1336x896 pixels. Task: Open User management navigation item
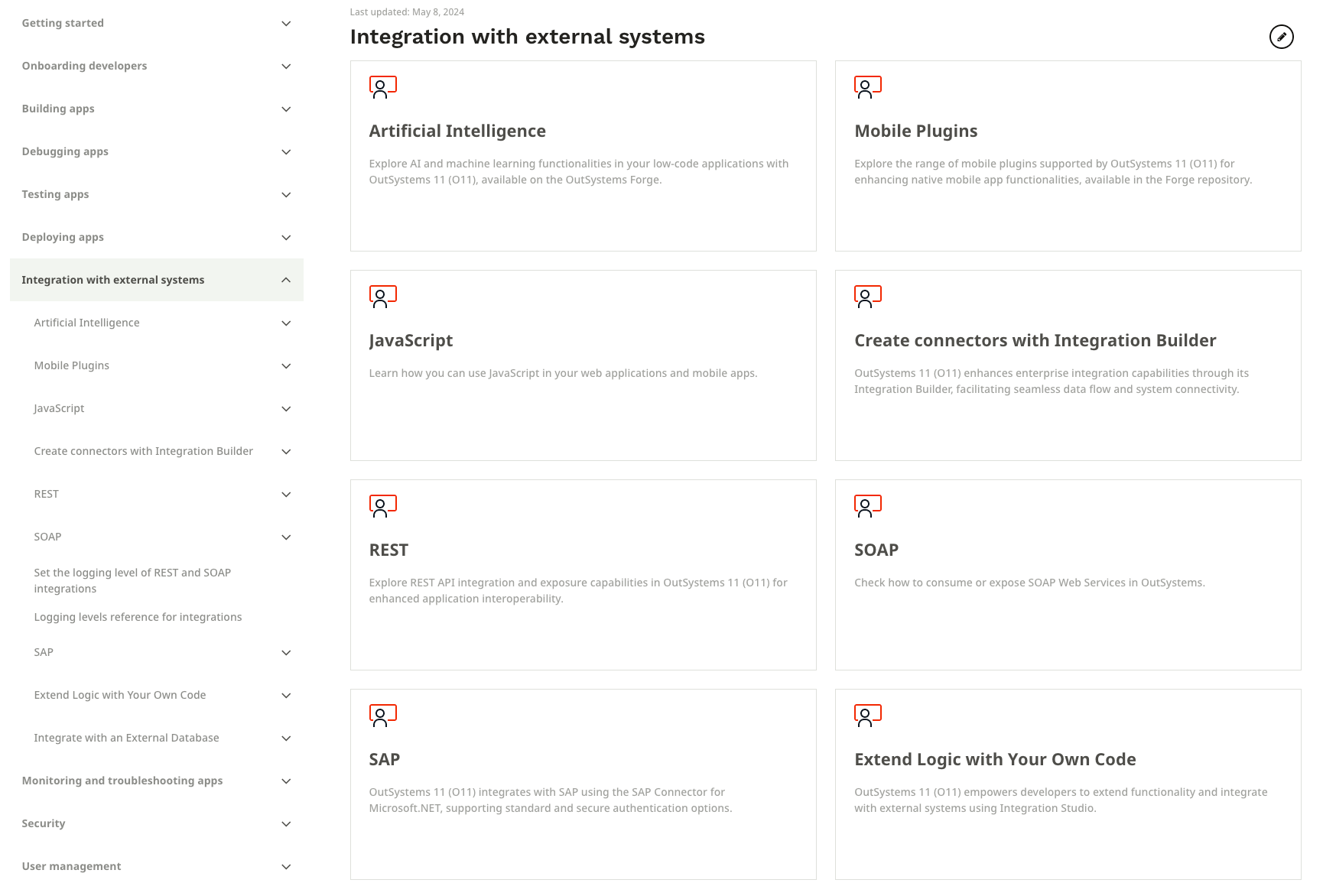(71, 865)
